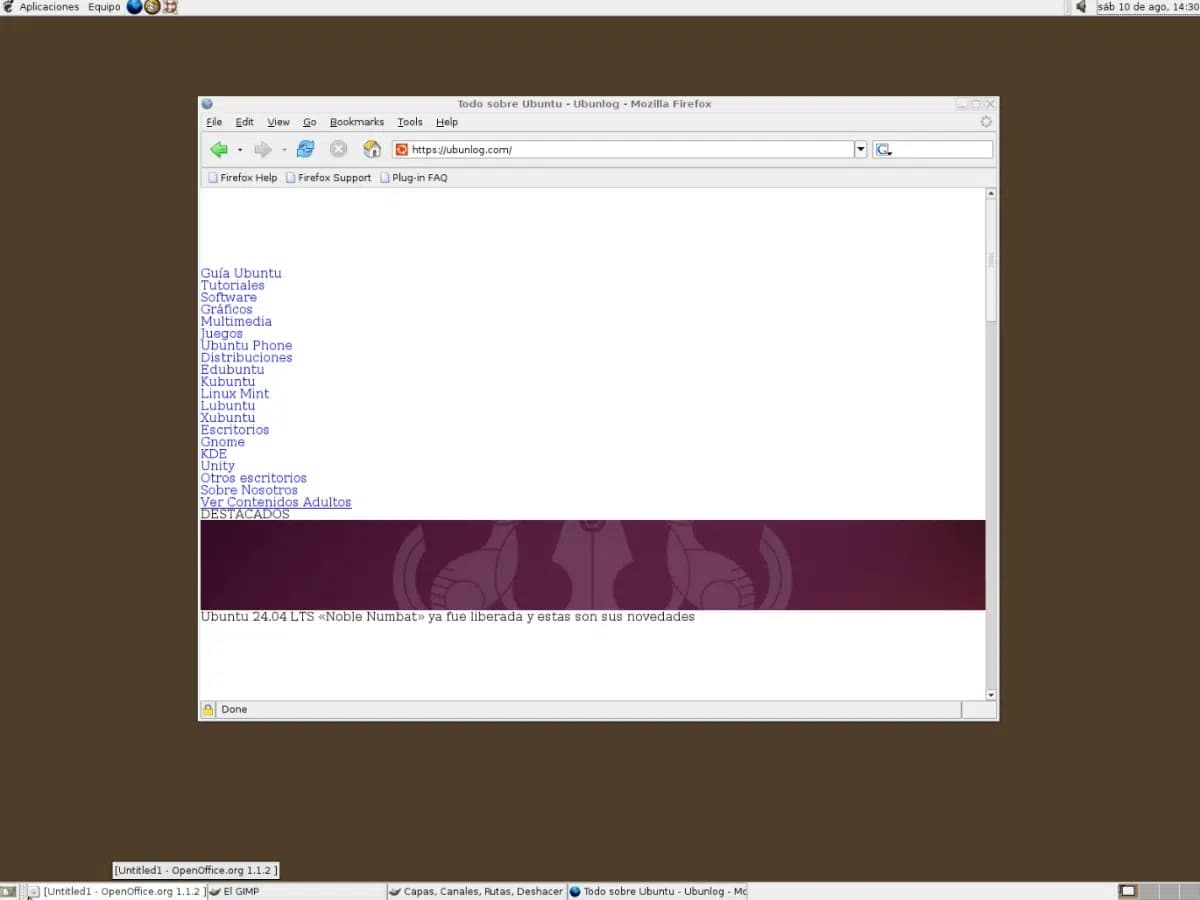This screenshot has height=900, width=1200.
Task: Click the Reload page icon
Action: coord(305,149)
